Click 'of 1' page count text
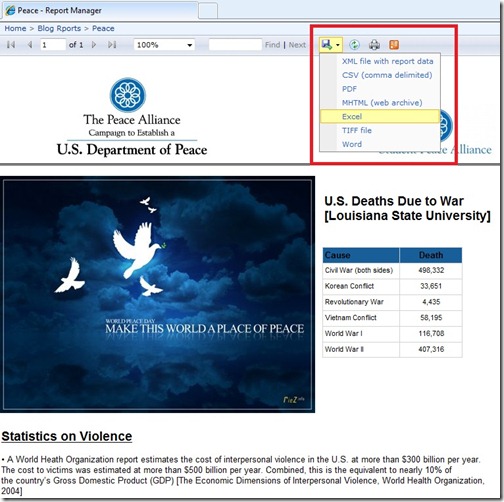 (x=76, y=45)
